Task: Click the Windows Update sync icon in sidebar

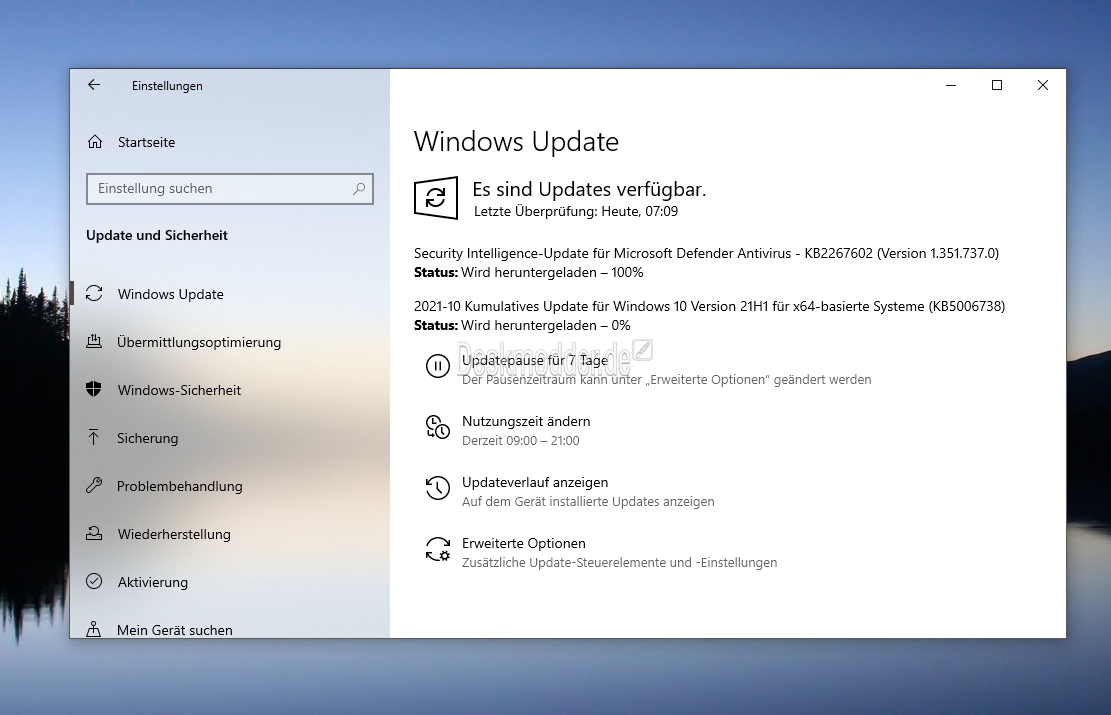Action: 94,293
